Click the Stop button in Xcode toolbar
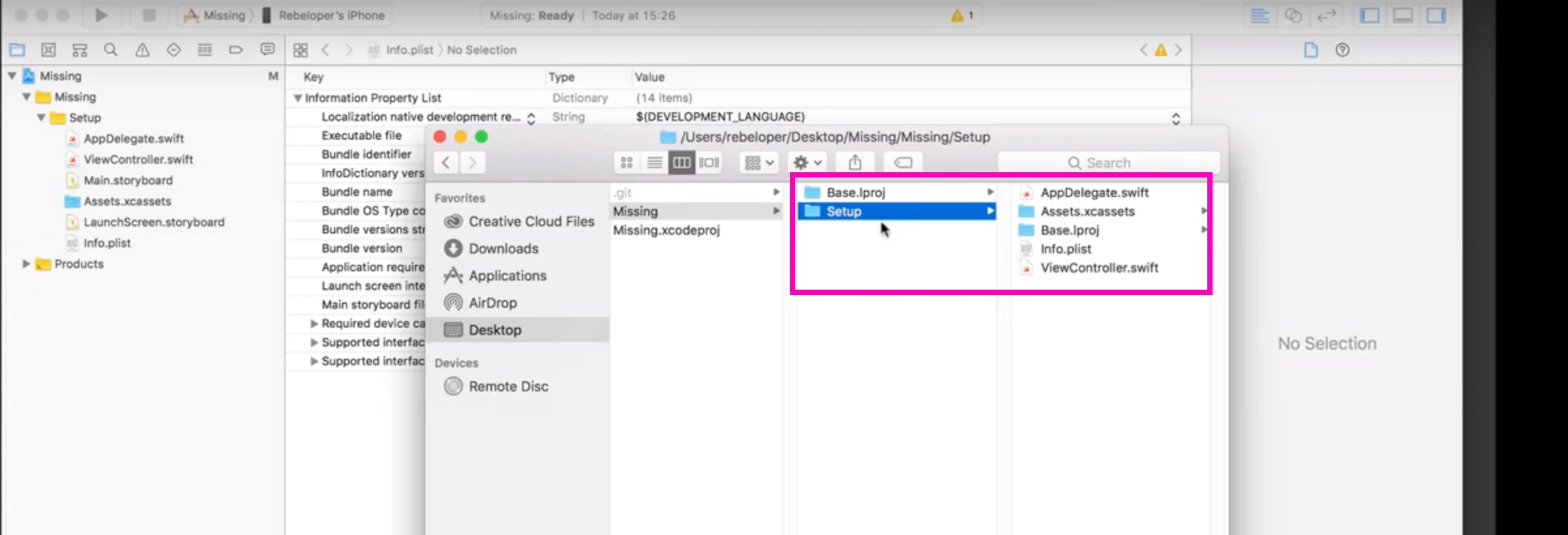 149,15
